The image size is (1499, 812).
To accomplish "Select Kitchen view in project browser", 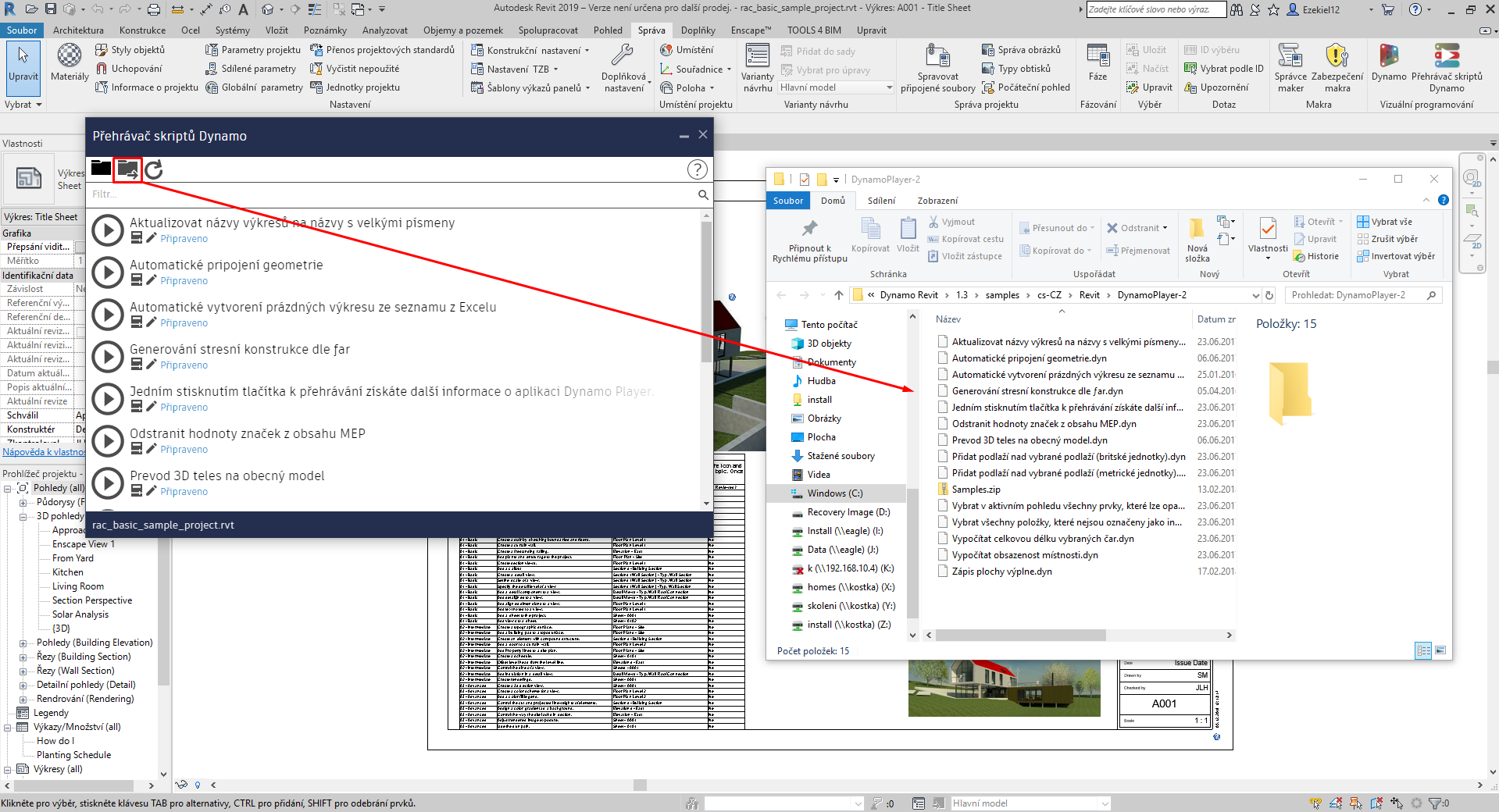I will (68, 572).
